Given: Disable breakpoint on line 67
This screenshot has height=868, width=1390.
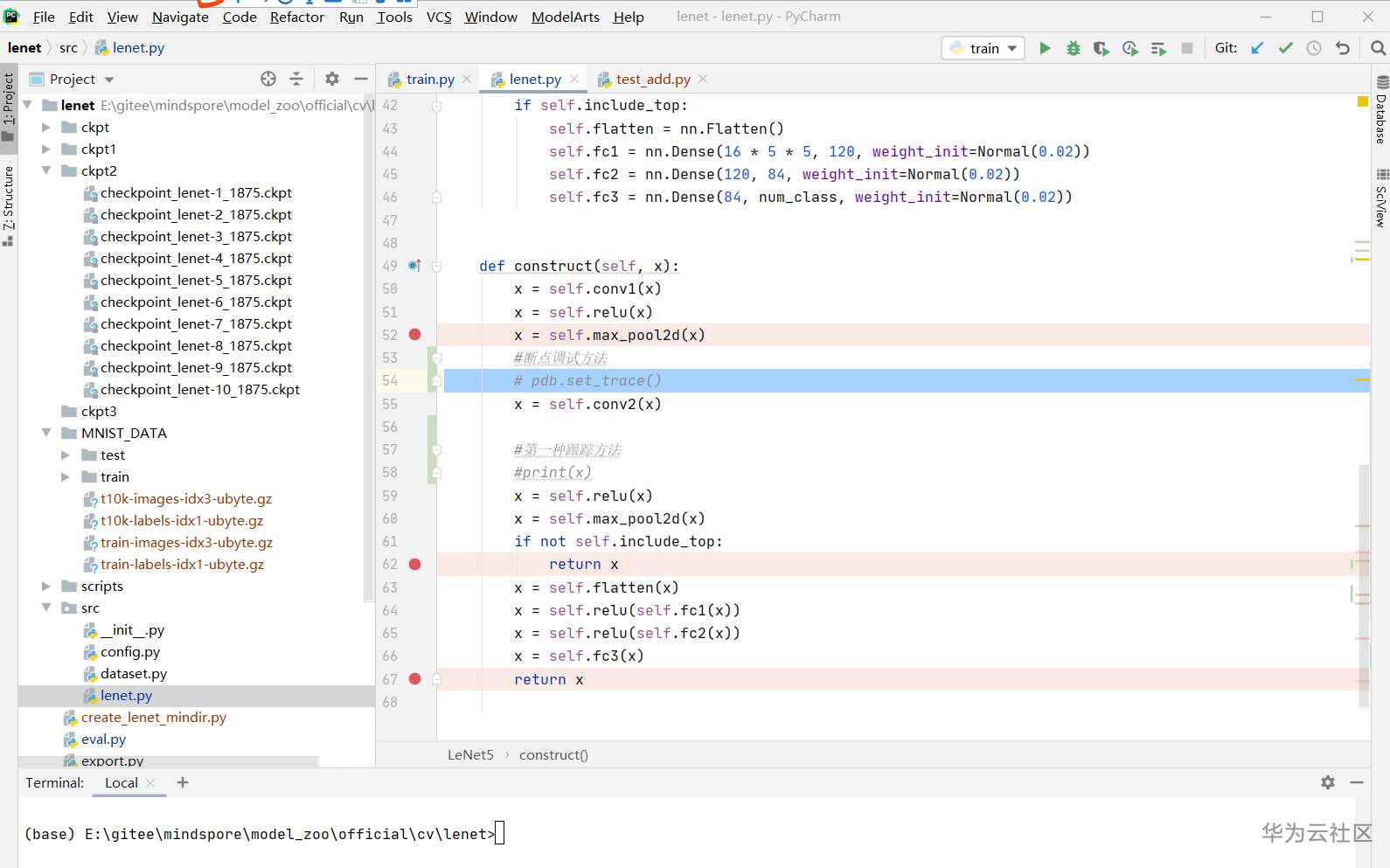Looking at the screenshot, I should [415, 679].
